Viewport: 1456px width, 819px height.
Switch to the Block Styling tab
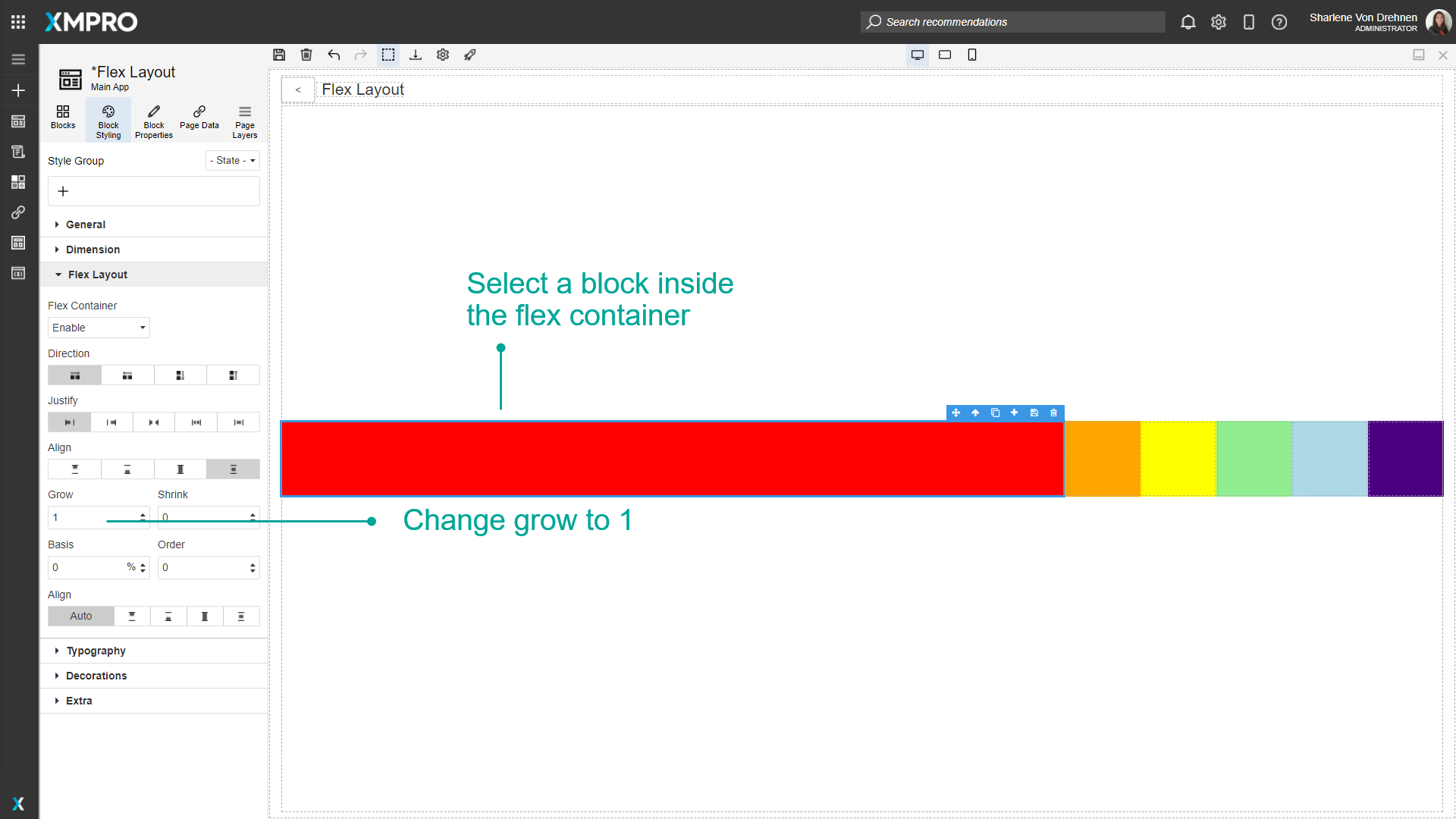point(108,119)
